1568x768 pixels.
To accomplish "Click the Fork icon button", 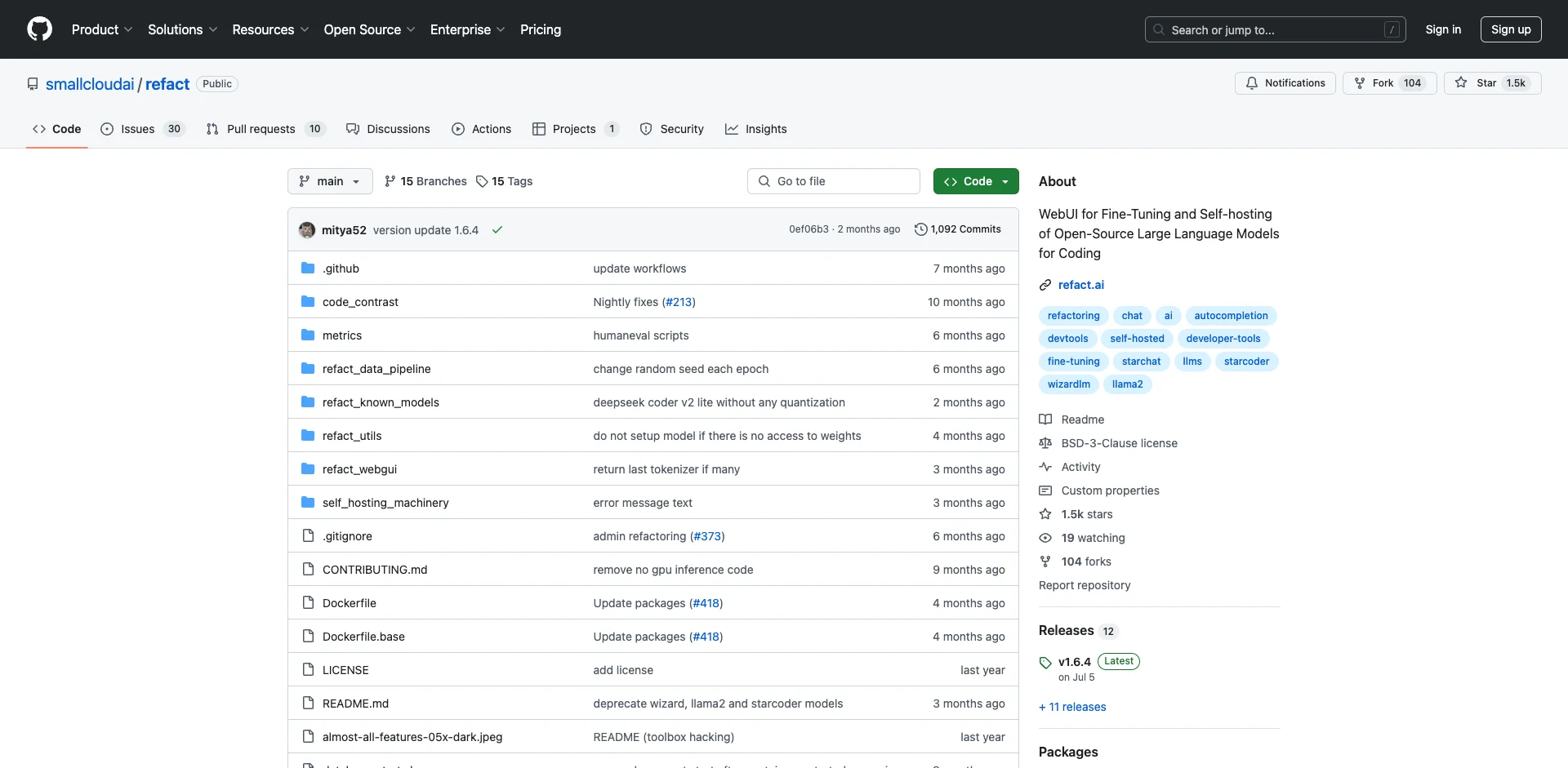I will click(1360, 83).
